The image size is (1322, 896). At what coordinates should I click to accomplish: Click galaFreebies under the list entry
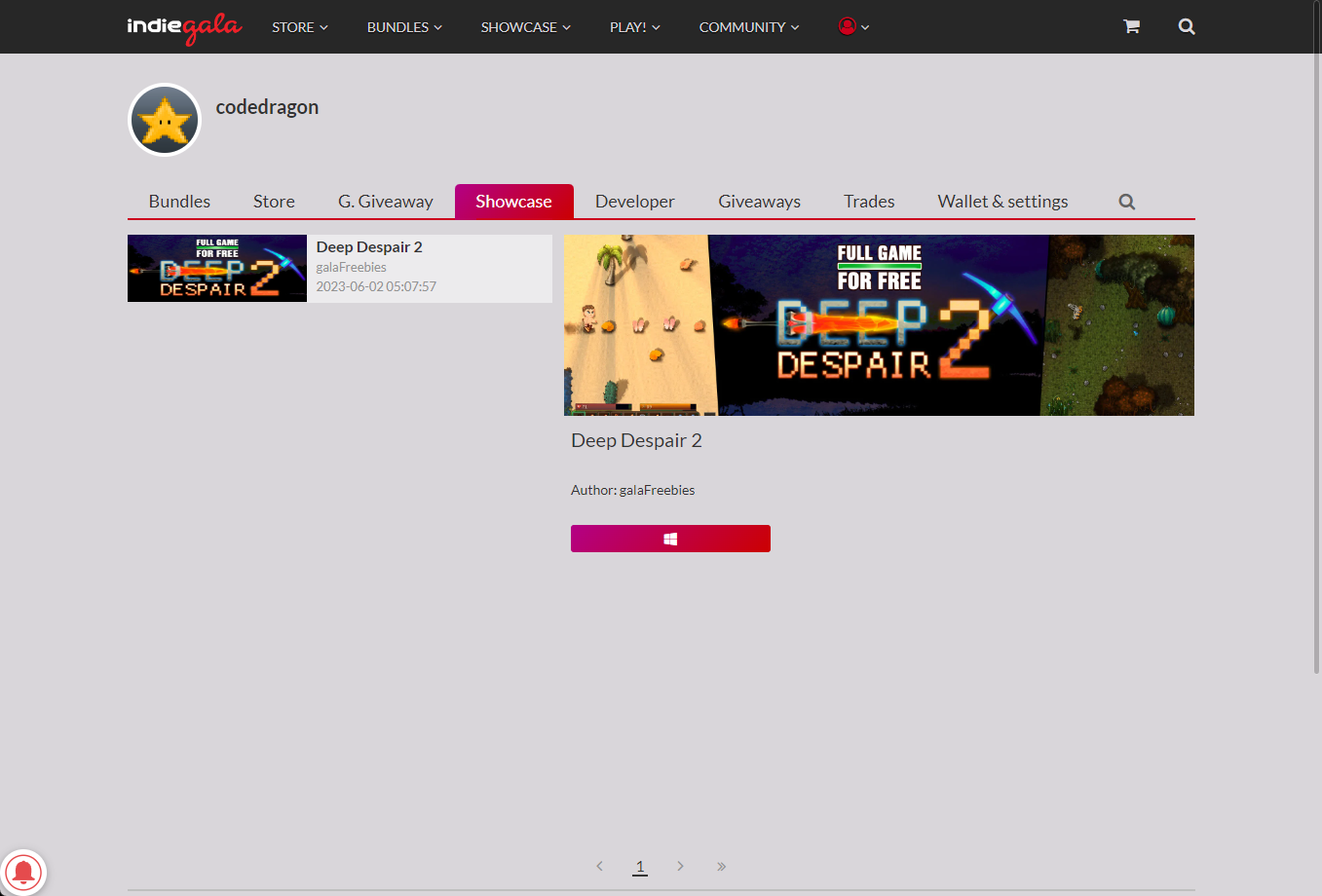click(352, 267)
